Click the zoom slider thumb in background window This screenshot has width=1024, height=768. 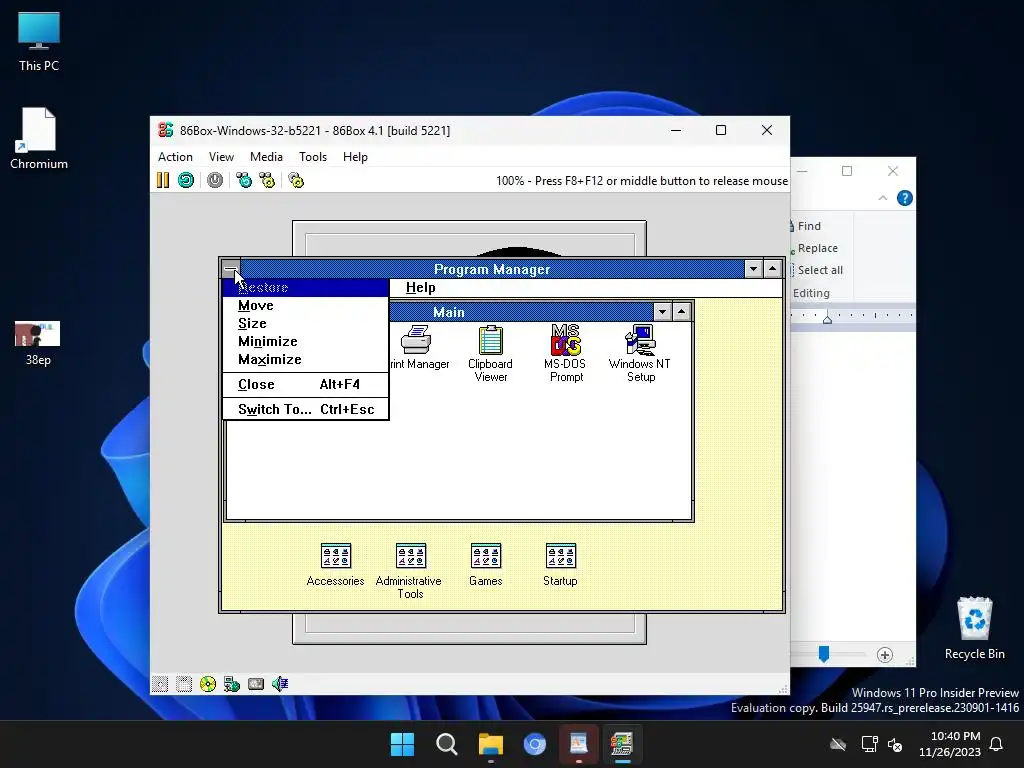(824, 654)
